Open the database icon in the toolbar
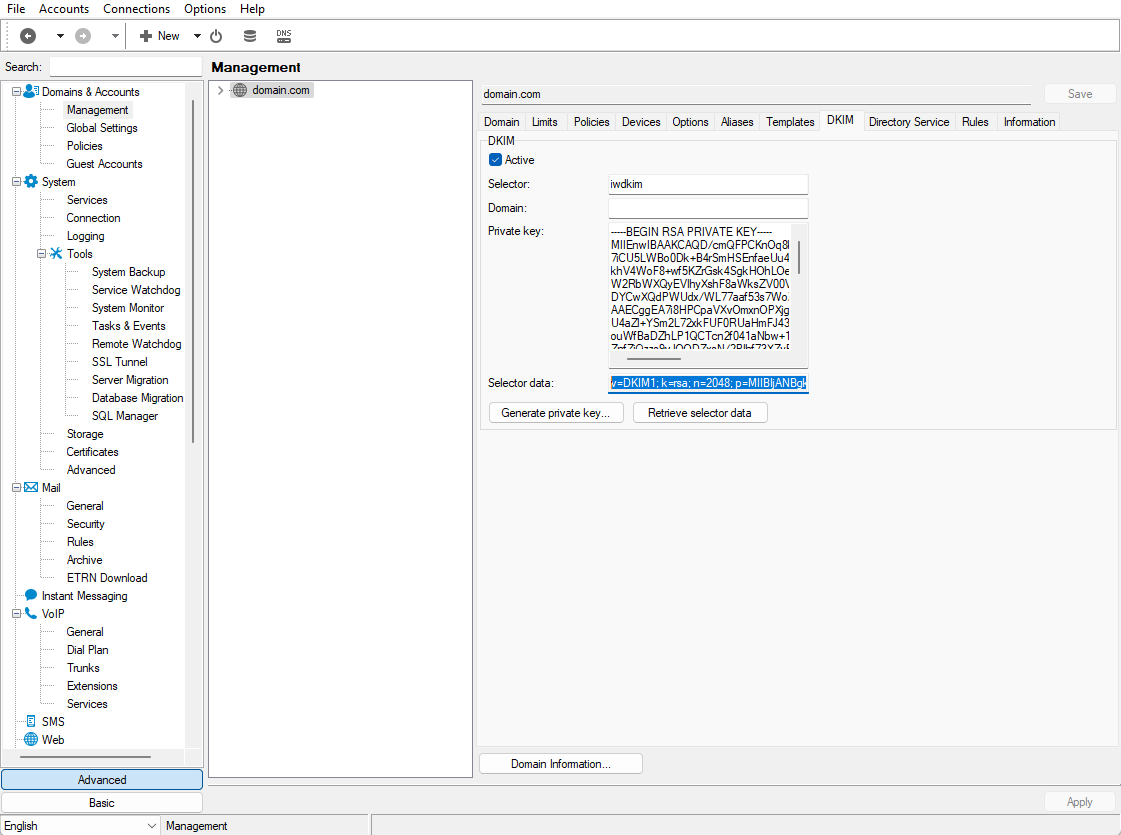 click(250, 36)
